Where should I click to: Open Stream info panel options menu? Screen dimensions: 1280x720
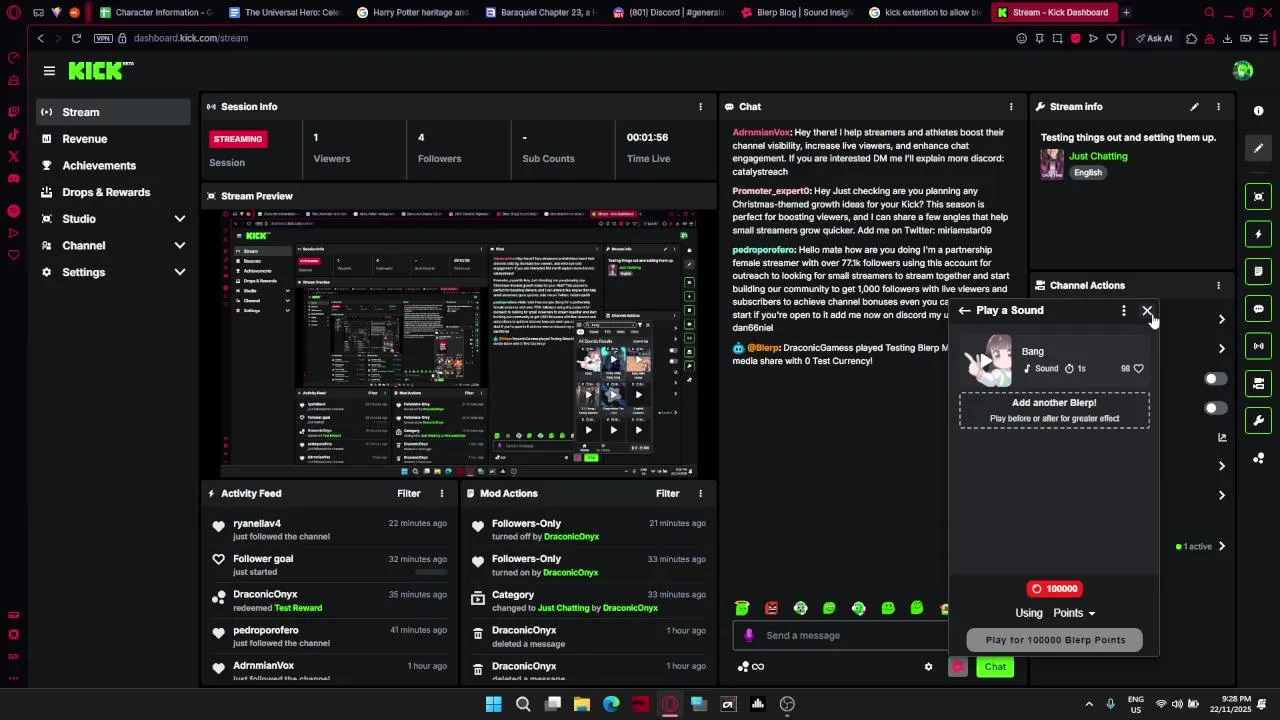1218,107
